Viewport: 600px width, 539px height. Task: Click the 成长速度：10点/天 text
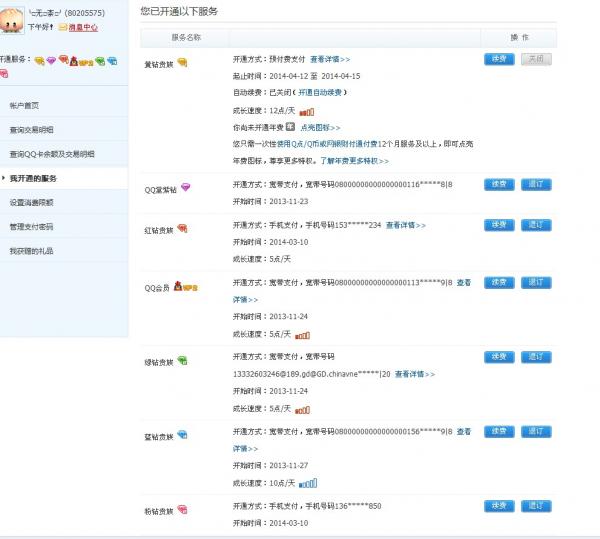click(264, 483)
